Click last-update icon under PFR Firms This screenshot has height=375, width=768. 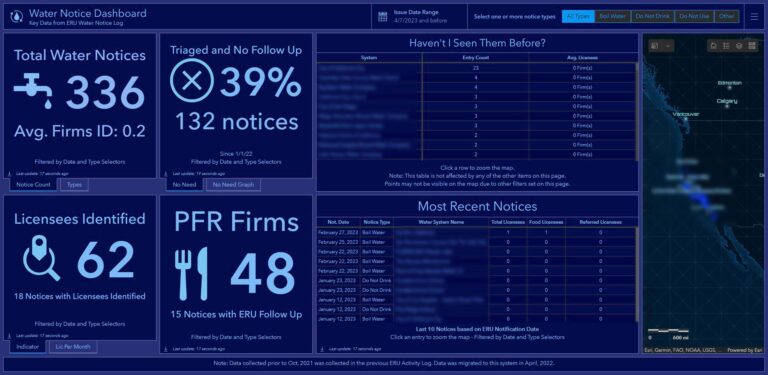166,349
